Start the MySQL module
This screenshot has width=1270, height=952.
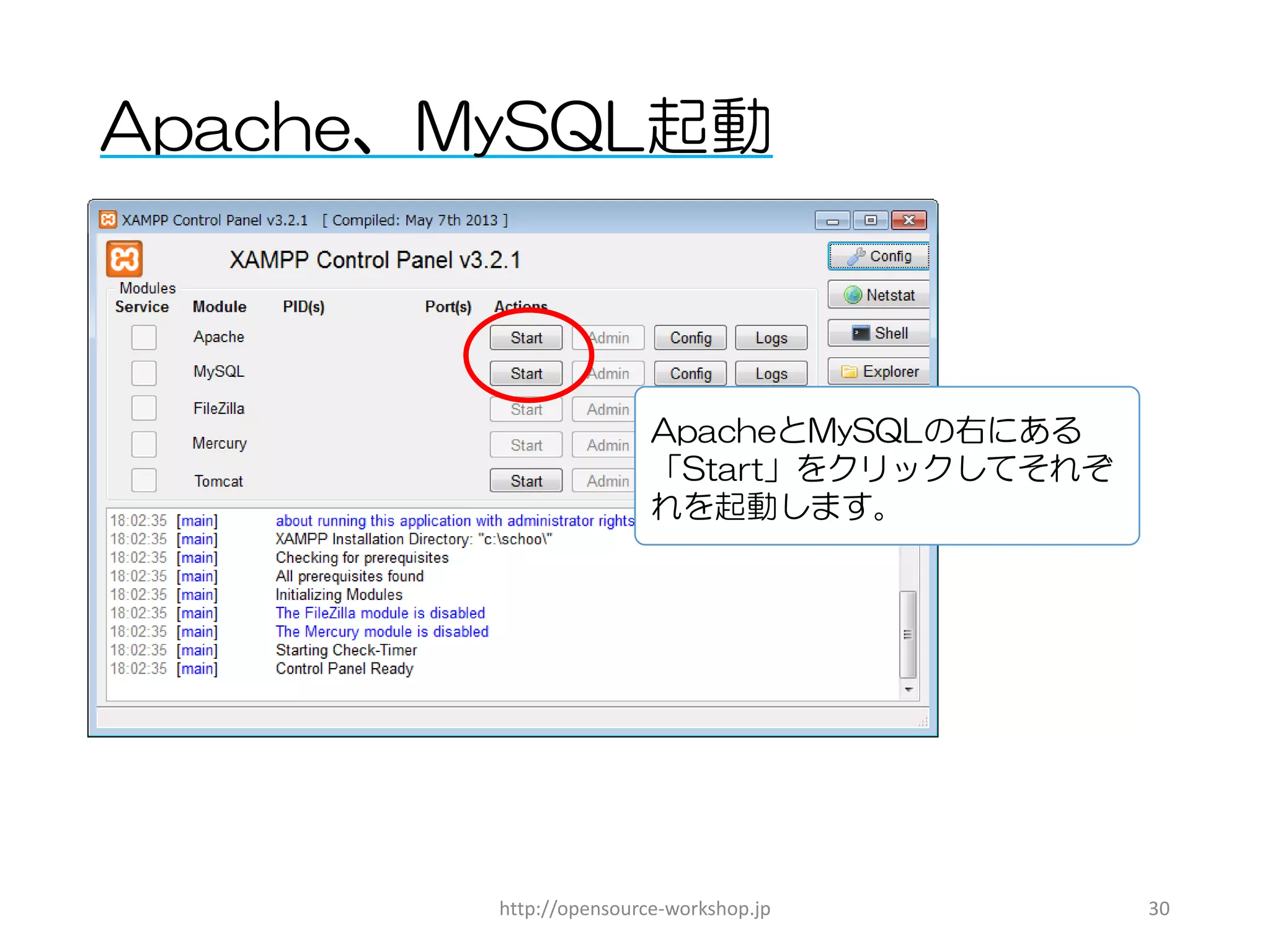coord(526,374)
